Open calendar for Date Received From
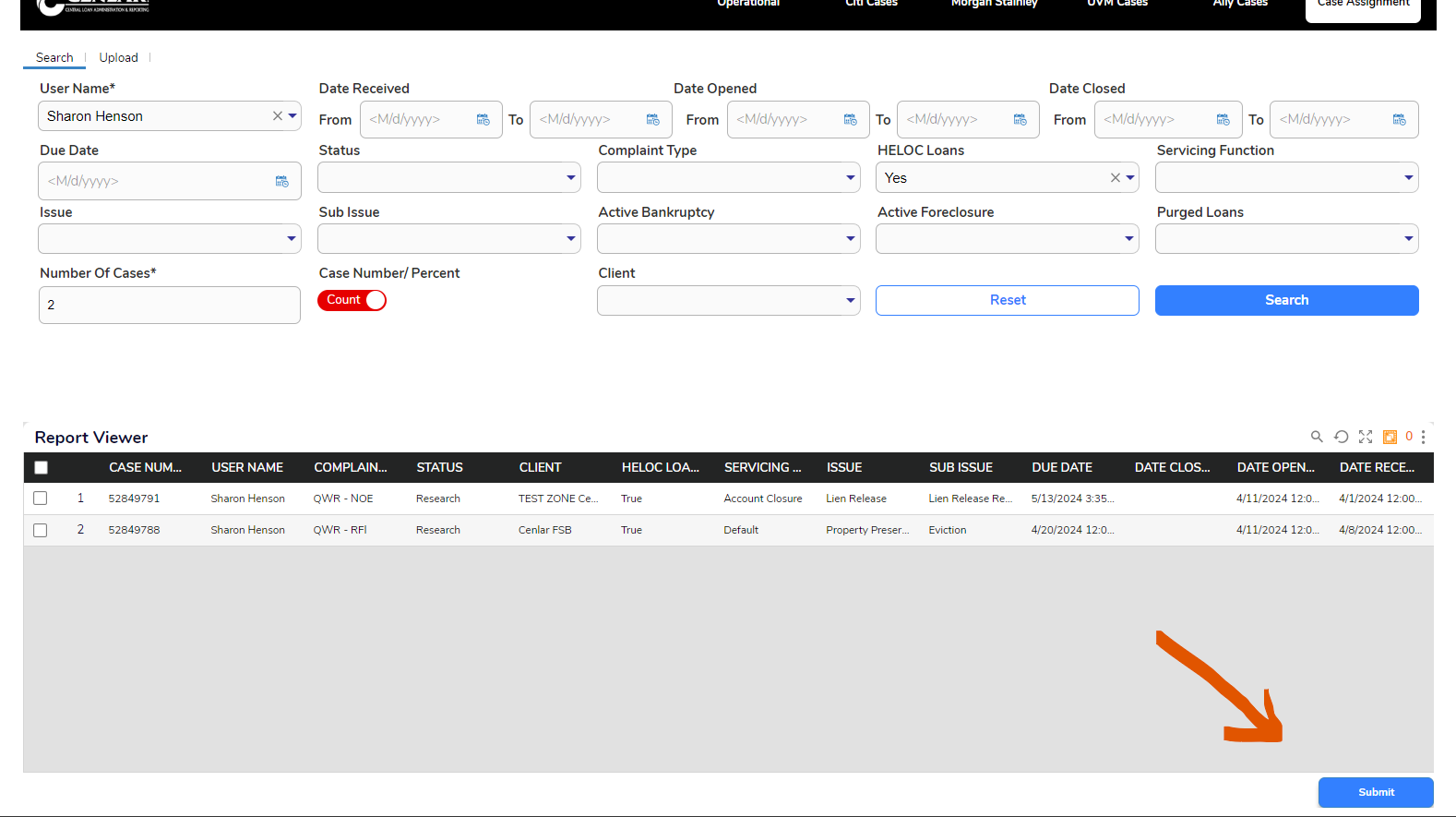The image size is (1456, 817). (483, 120)
